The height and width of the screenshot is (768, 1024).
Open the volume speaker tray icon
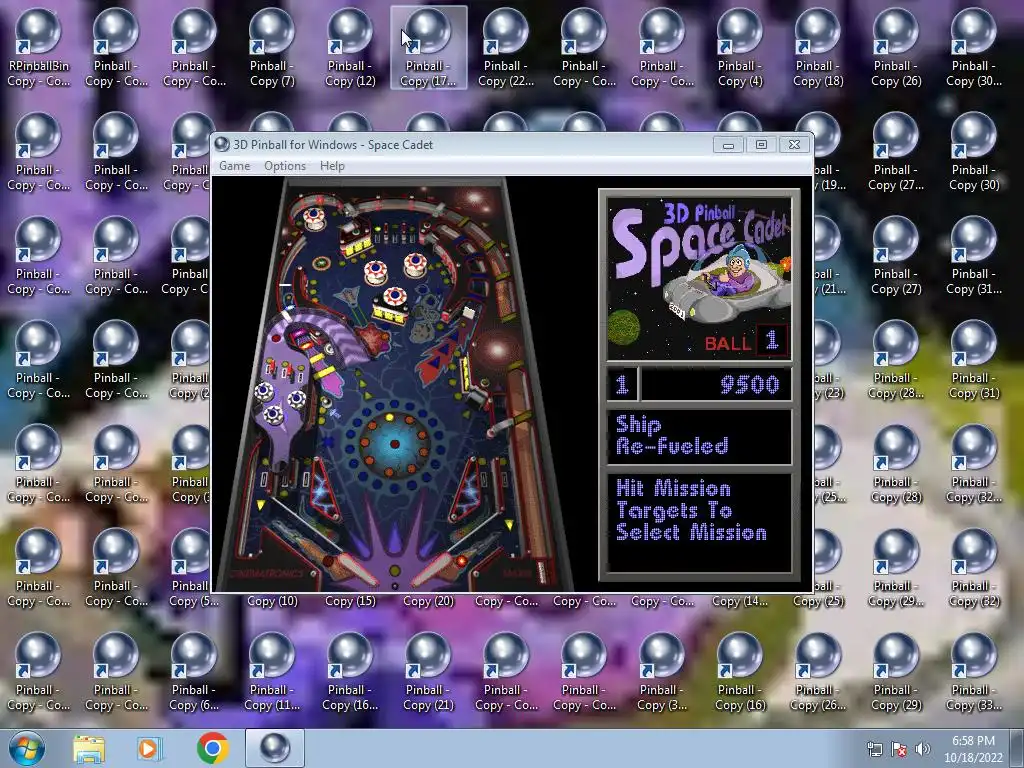(x=923, y=748)
